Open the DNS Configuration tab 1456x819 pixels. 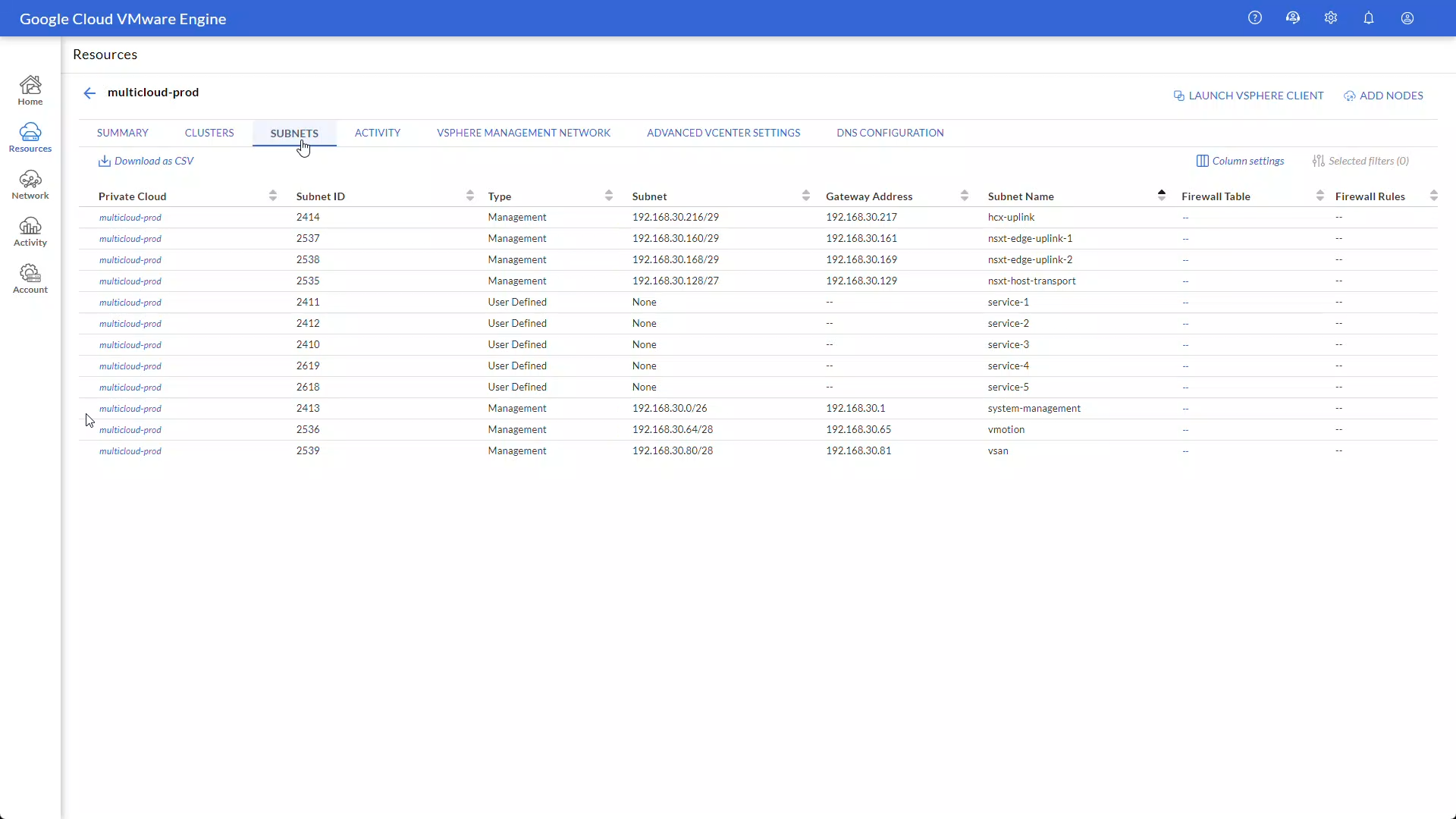pyautogui.click(x=890, y=133)
